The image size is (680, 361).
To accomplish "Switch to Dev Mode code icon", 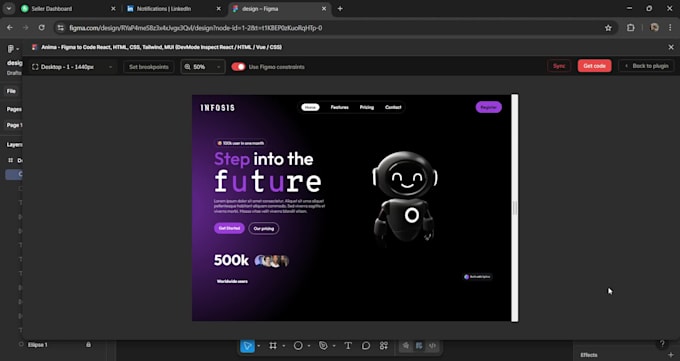I will point(432,346).
